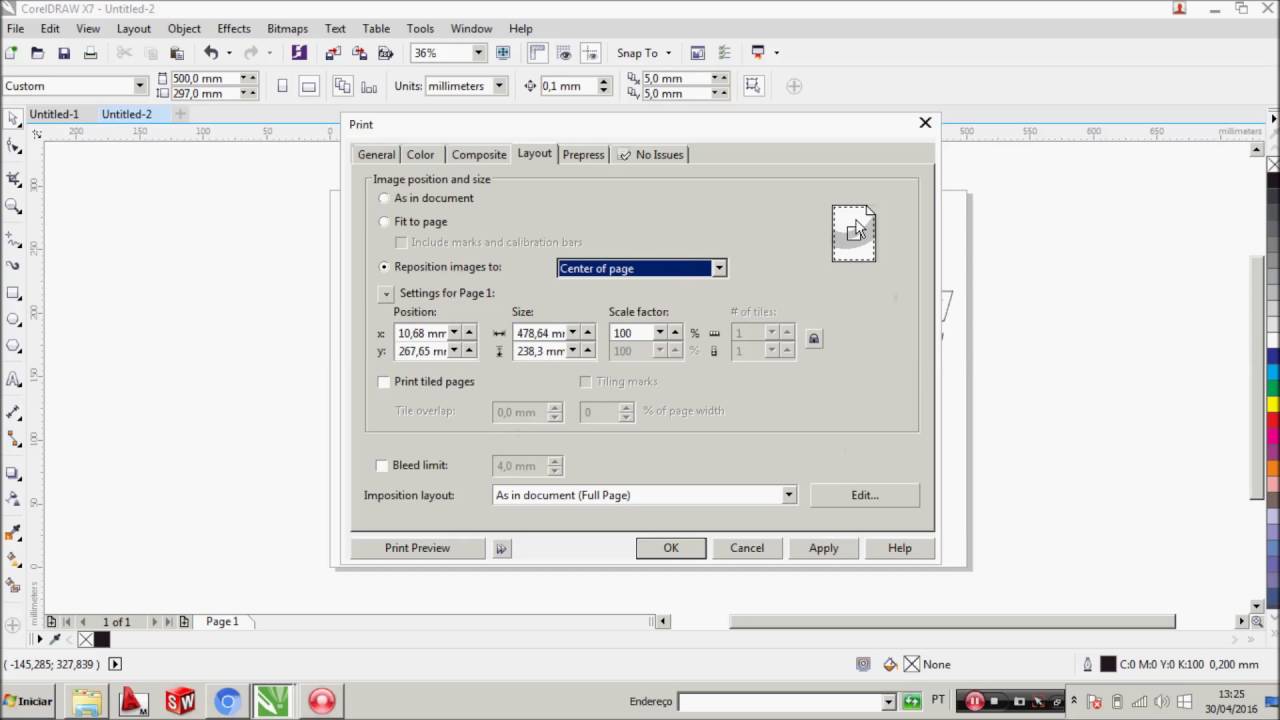Select the Zoom tool in toolbox
This screenshot has height=720, width=1280.
click(13, 206)
